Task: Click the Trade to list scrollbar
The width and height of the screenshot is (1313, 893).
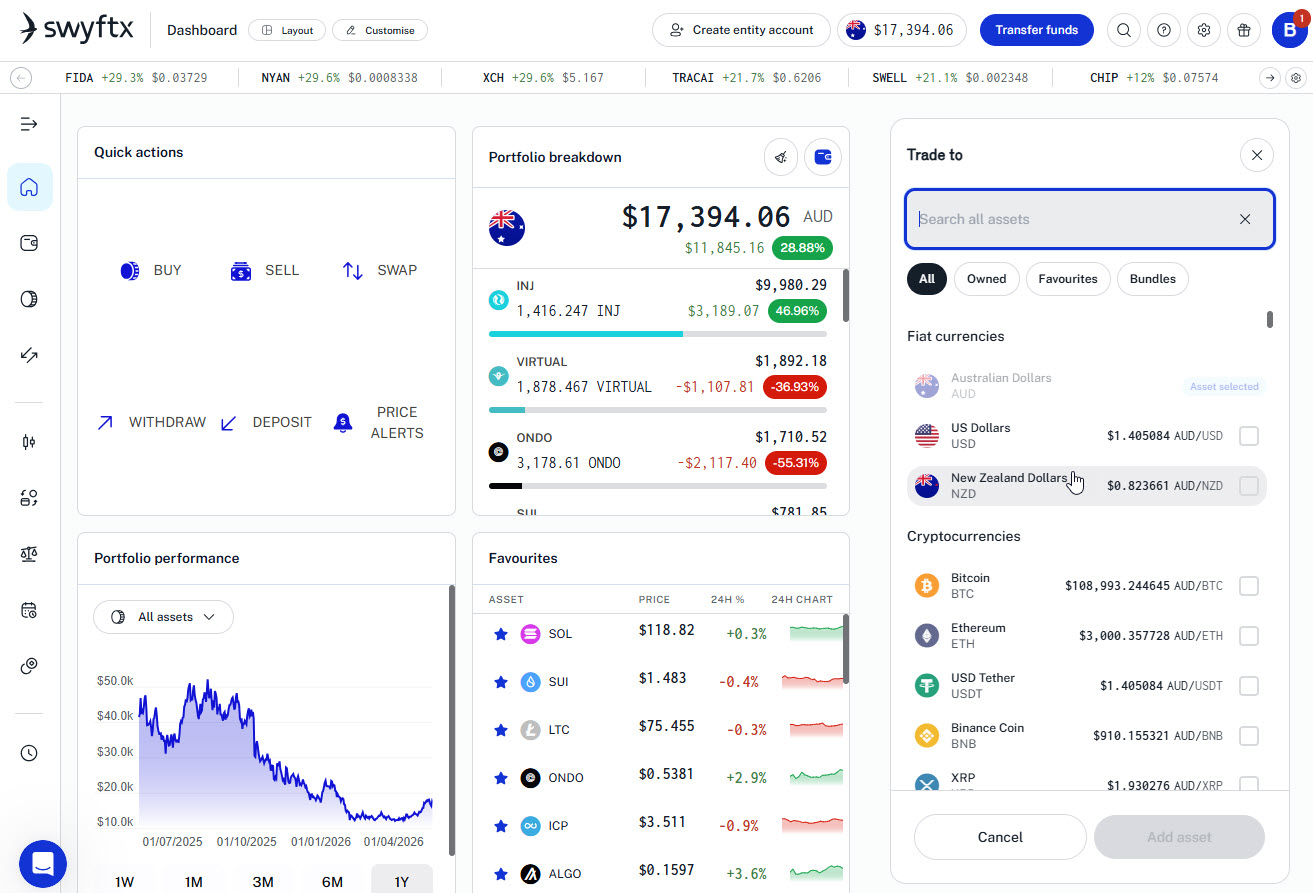Action: 1270,320
